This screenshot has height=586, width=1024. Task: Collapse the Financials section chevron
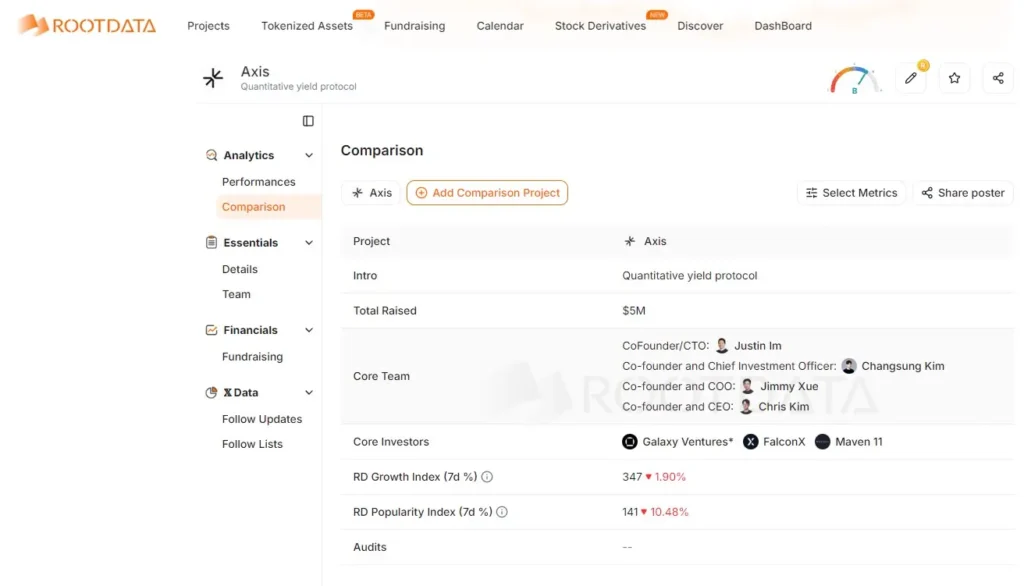click(309, 331)
